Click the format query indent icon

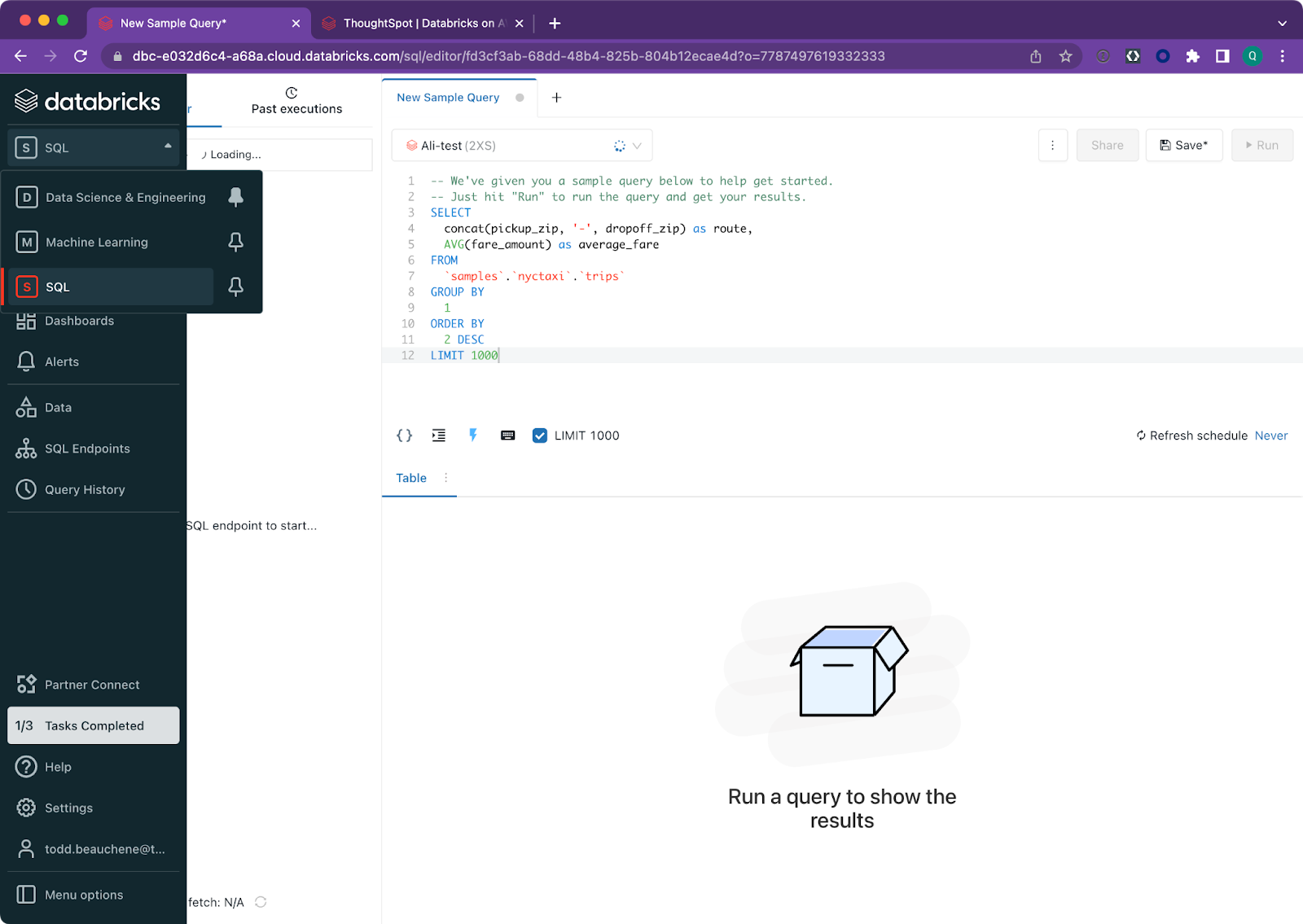coord(439,436)
